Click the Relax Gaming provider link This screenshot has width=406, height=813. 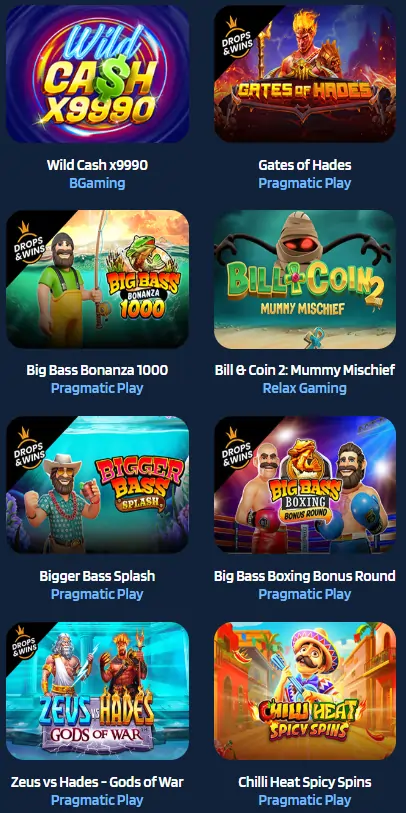point(305,388)
